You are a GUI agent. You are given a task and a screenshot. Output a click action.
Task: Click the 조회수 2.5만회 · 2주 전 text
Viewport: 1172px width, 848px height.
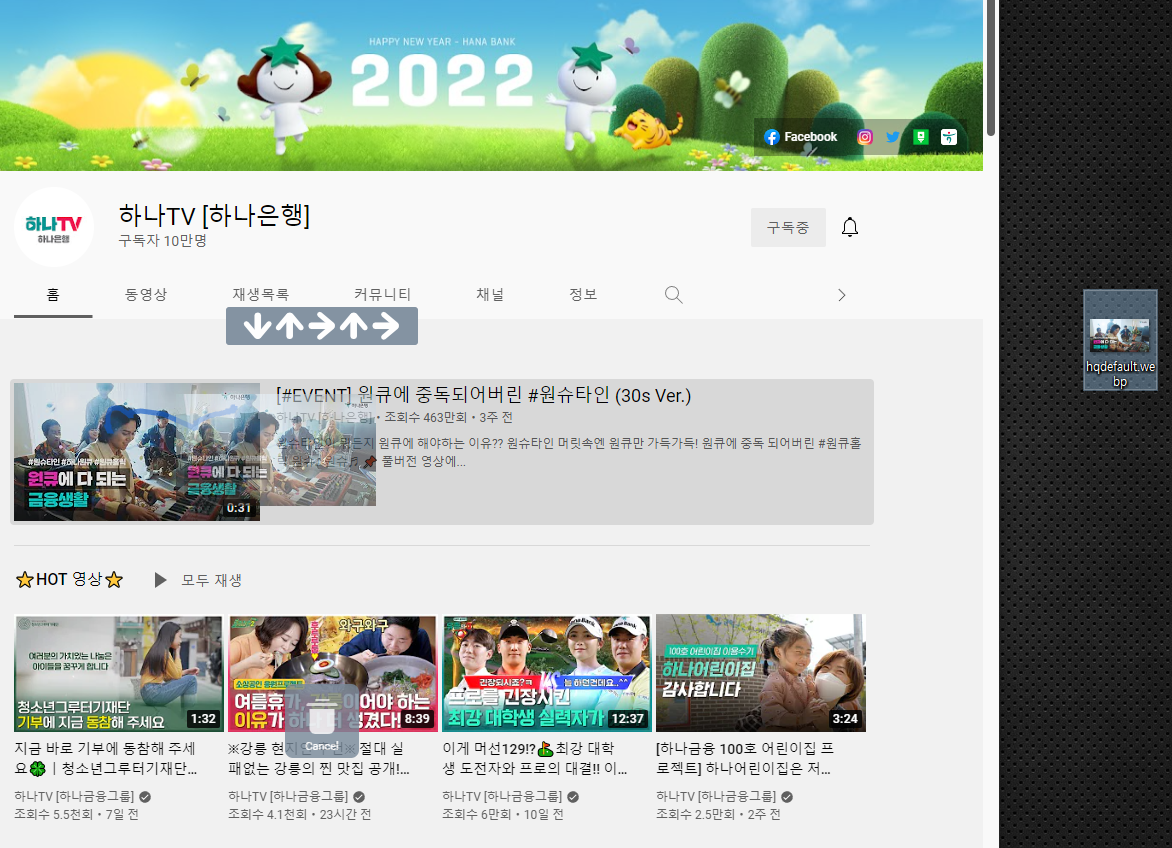(x=718, y=814)
